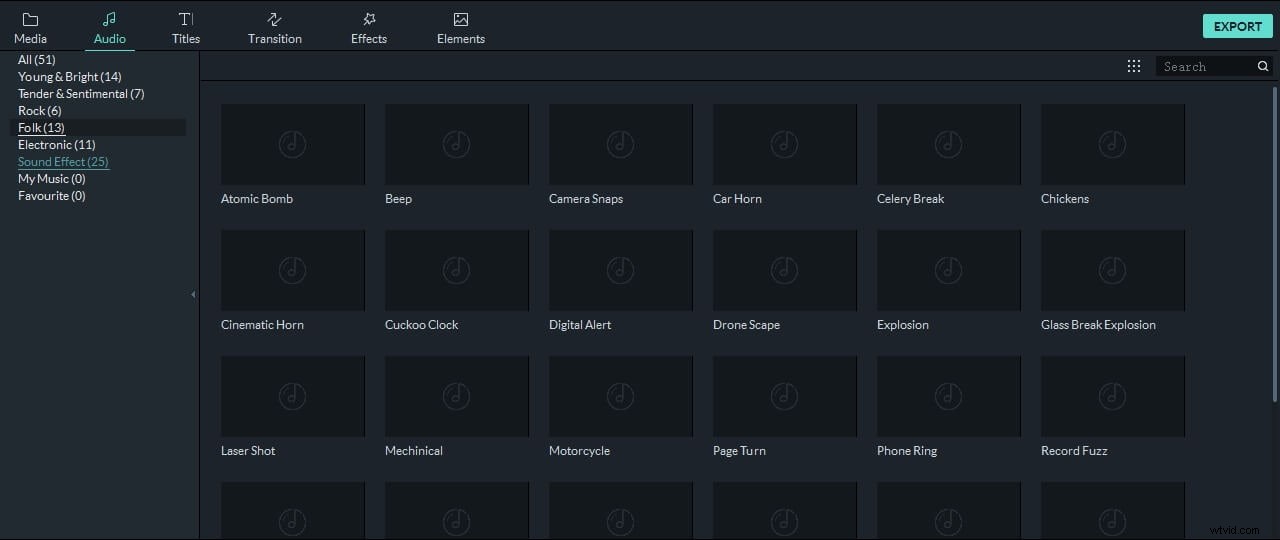Select the Drone Scape audio thumbnail
The height and width of the screenshot is (540, 1280).
(785, 270)
